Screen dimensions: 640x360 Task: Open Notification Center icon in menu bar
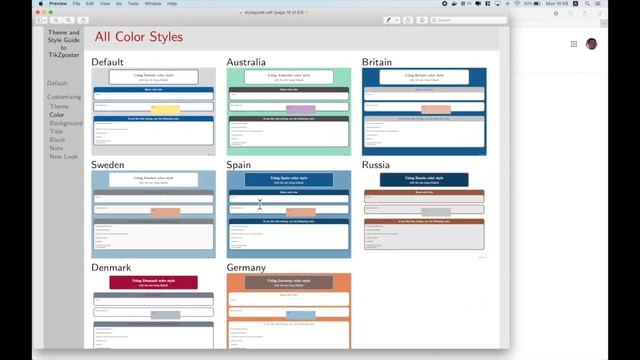coord(598,4)
